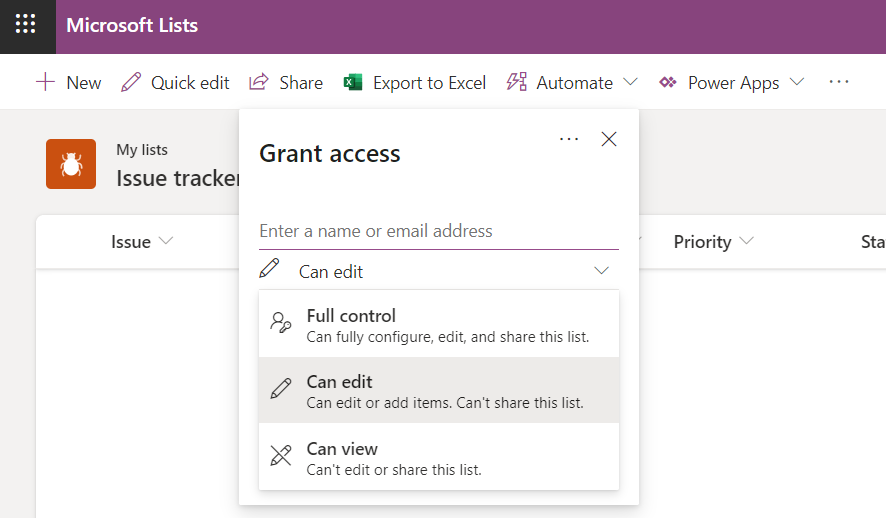This screenshot has height=518, width=886.
Task: Click the Excel icon for export
Action: coord(352,82)
